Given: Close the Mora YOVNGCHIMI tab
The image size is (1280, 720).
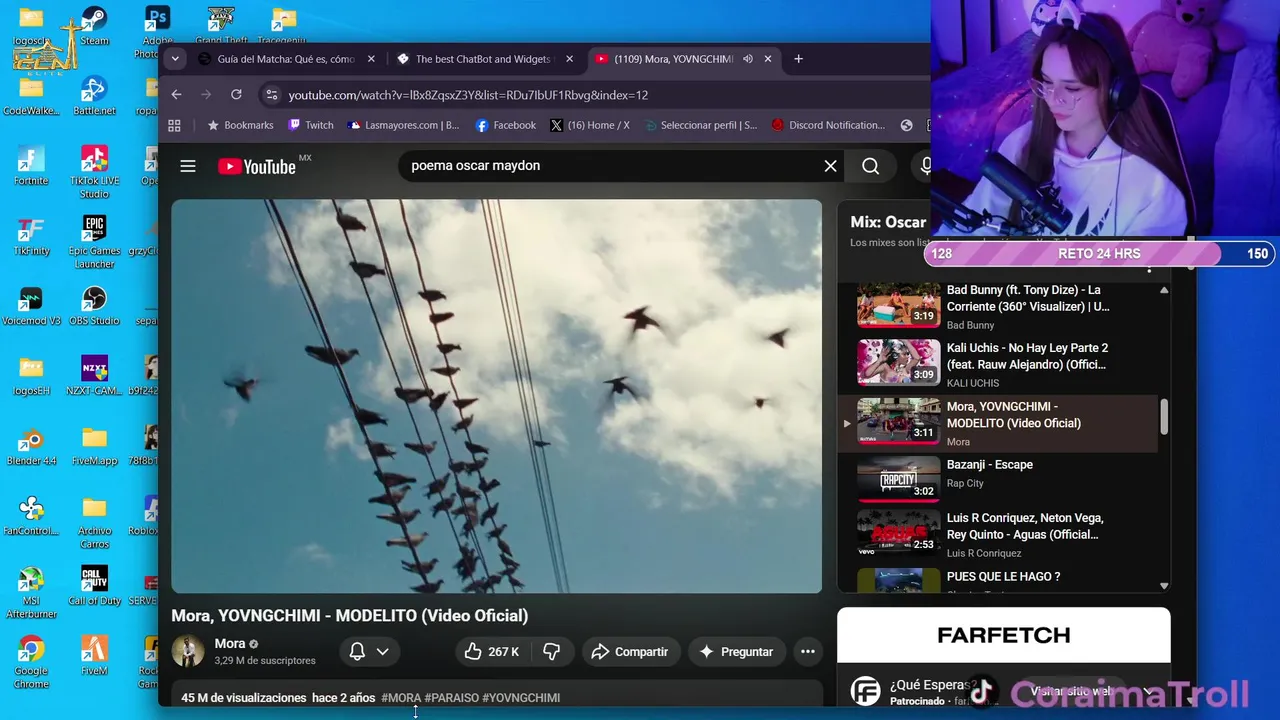Looking at the screenshot, I should click(x=768, y=59).
